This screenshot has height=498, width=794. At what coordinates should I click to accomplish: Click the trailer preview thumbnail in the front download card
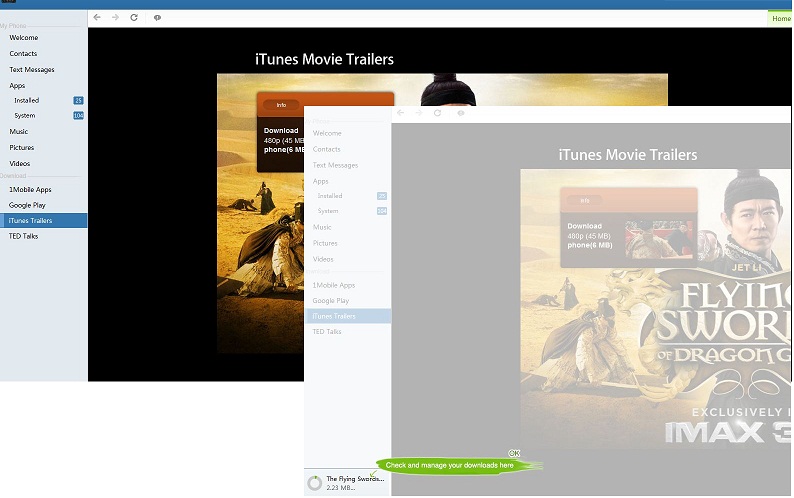pyautogui.click(x=658, y=239)
